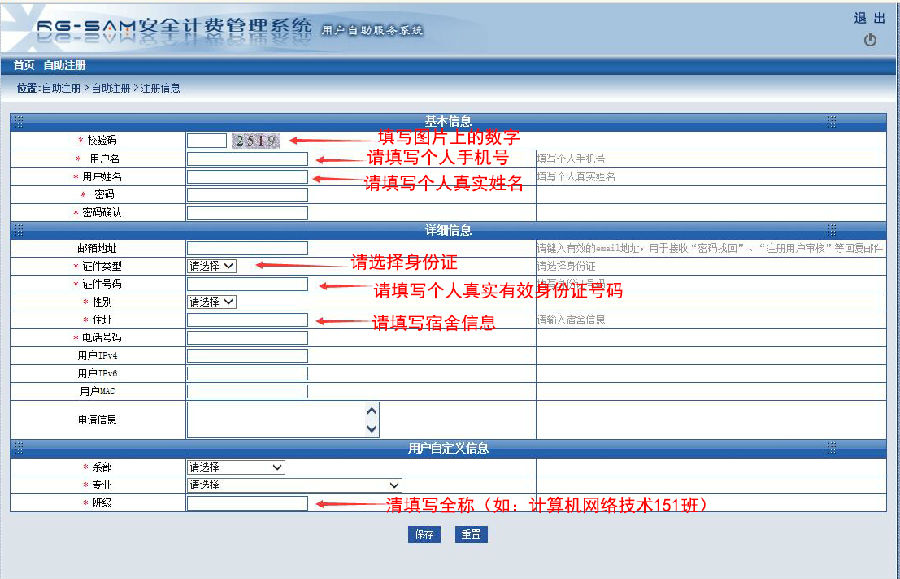
Task: Click the scroll-down arrow in 申请信息 textarea
Action: coord(372,428)
